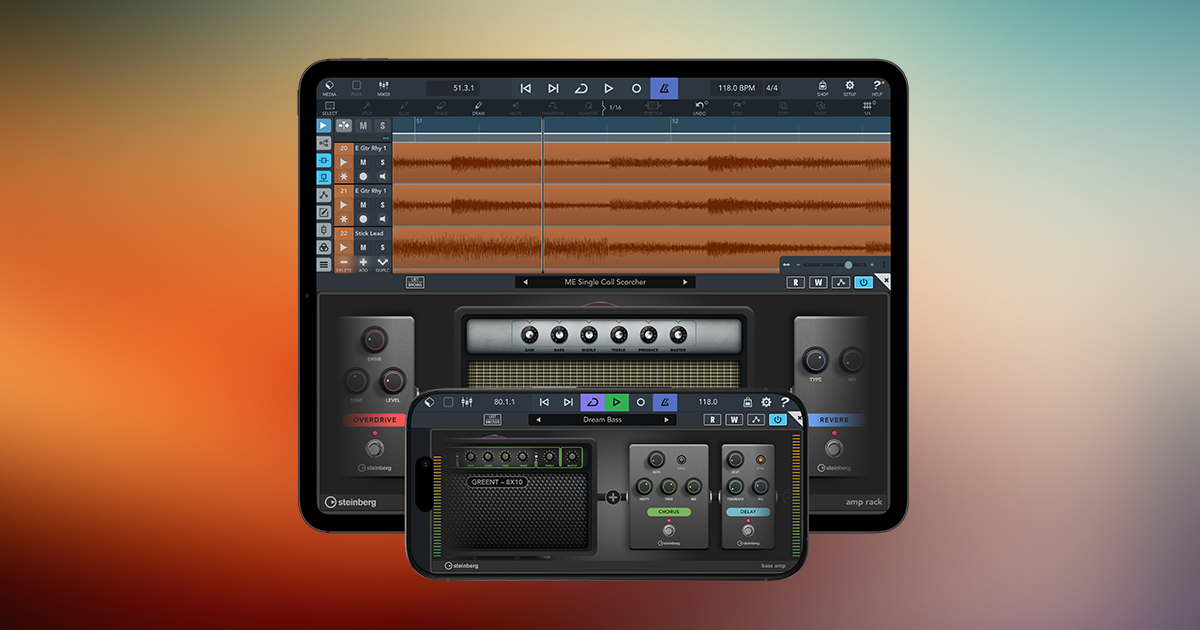Switch to next preset after Dream Bass

point(667,420)
